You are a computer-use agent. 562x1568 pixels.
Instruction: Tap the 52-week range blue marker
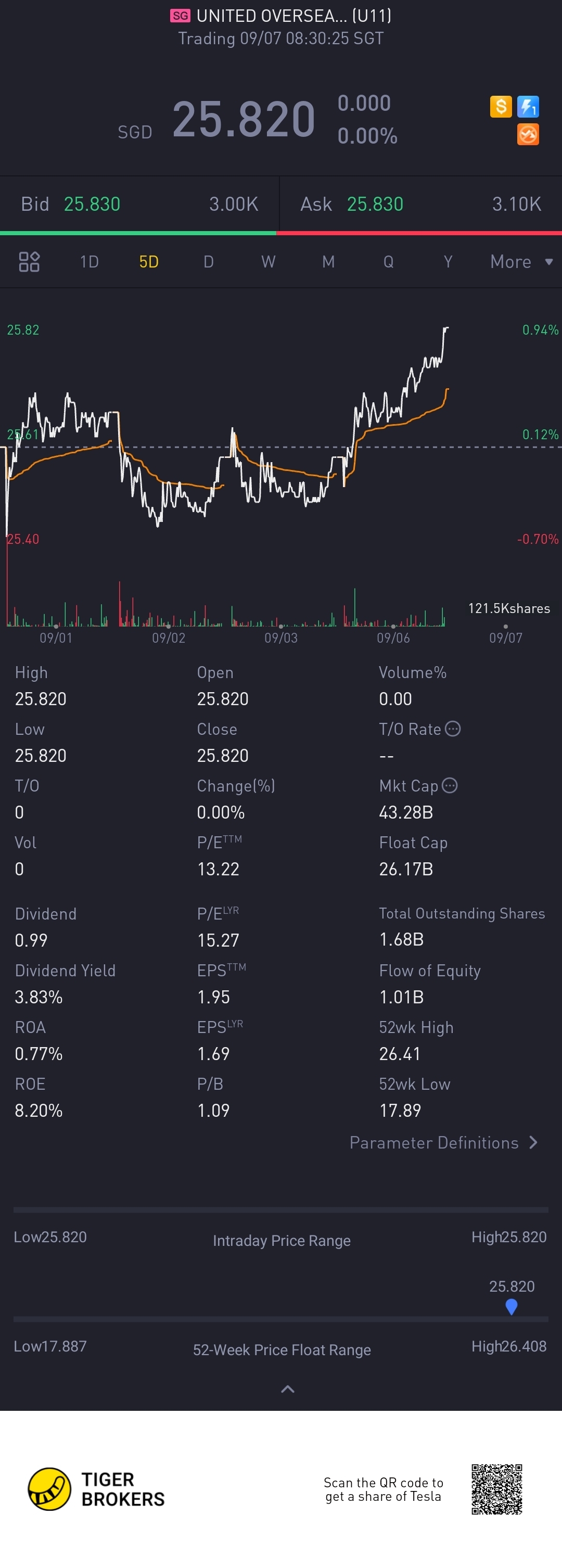[x=512, y=1306]
